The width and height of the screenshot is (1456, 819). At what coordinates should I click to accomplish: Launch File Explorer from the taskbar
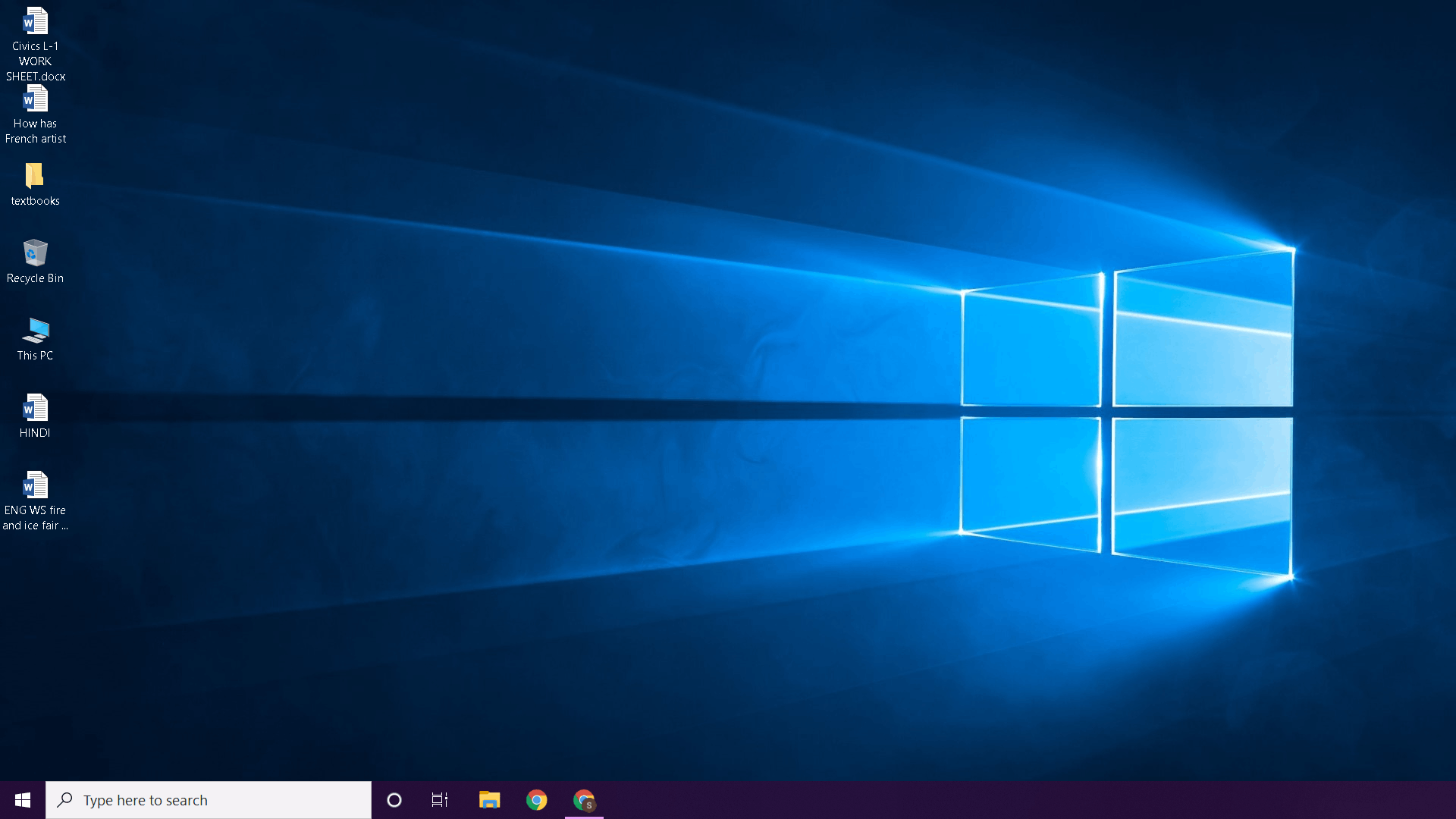tap(490, 800)
